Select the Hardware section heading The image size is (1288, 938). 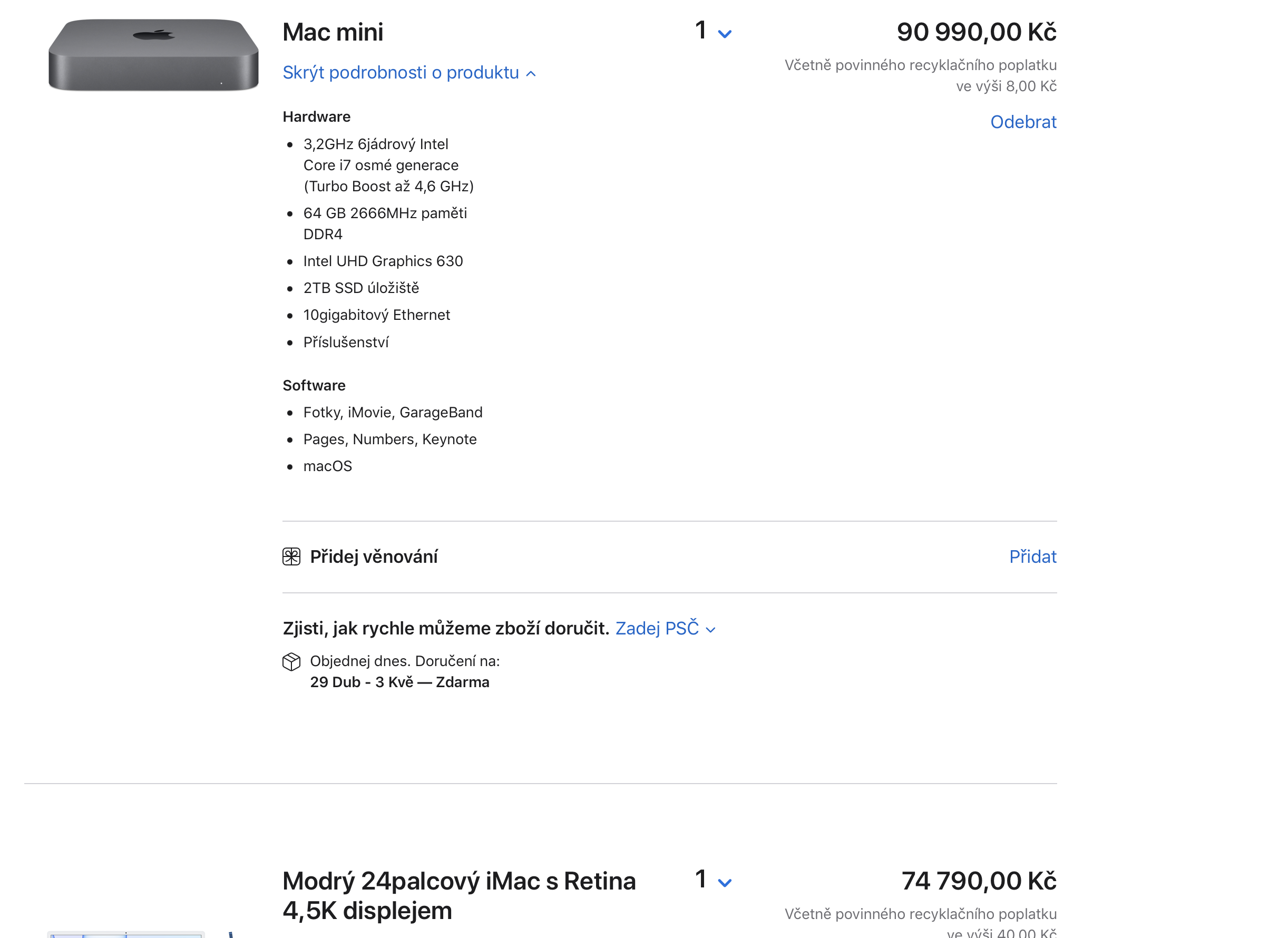click(316, 116)
